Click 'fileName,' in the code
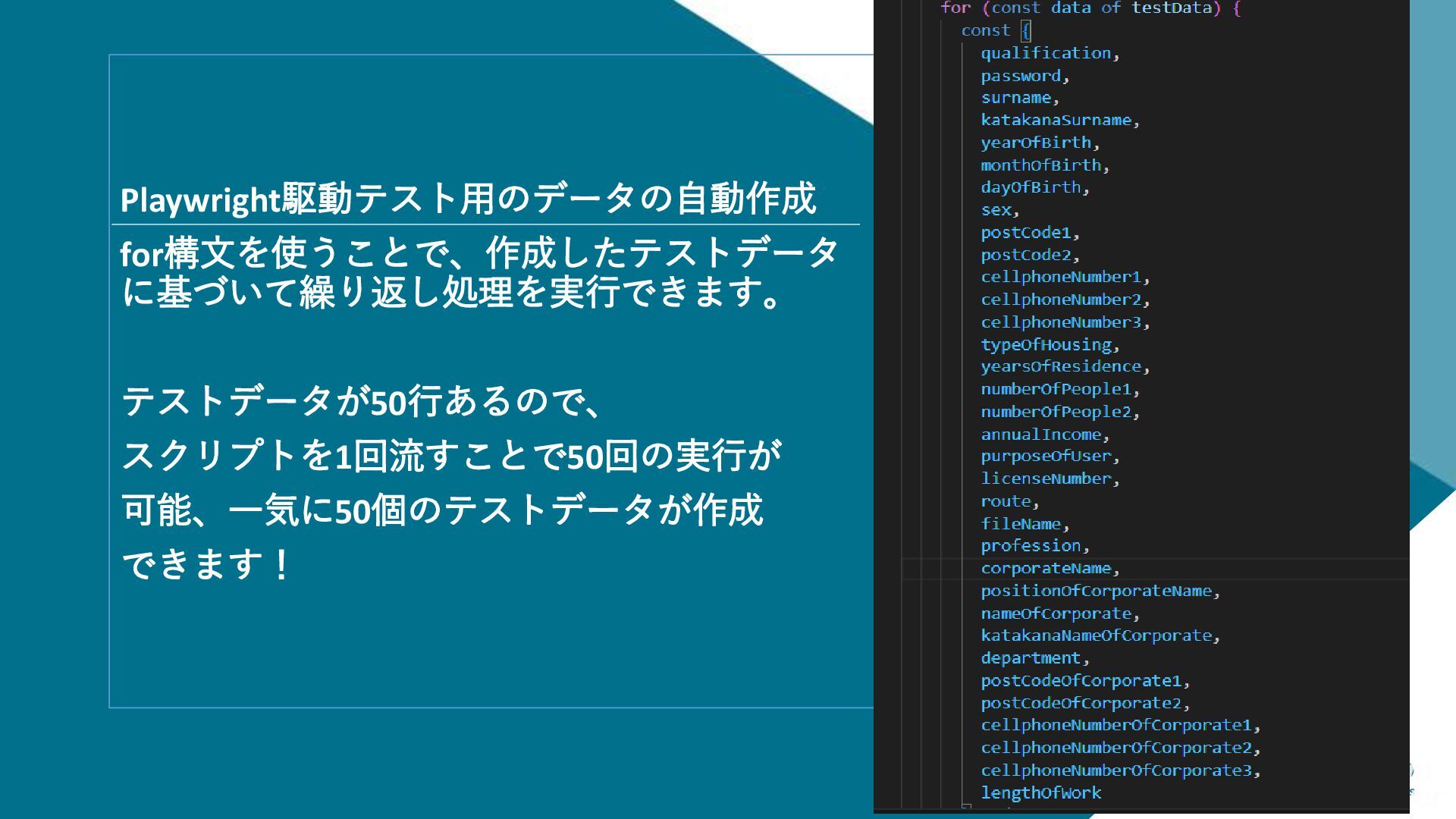This screenshot has width=1456, height=819. (x=1025, y=524)
